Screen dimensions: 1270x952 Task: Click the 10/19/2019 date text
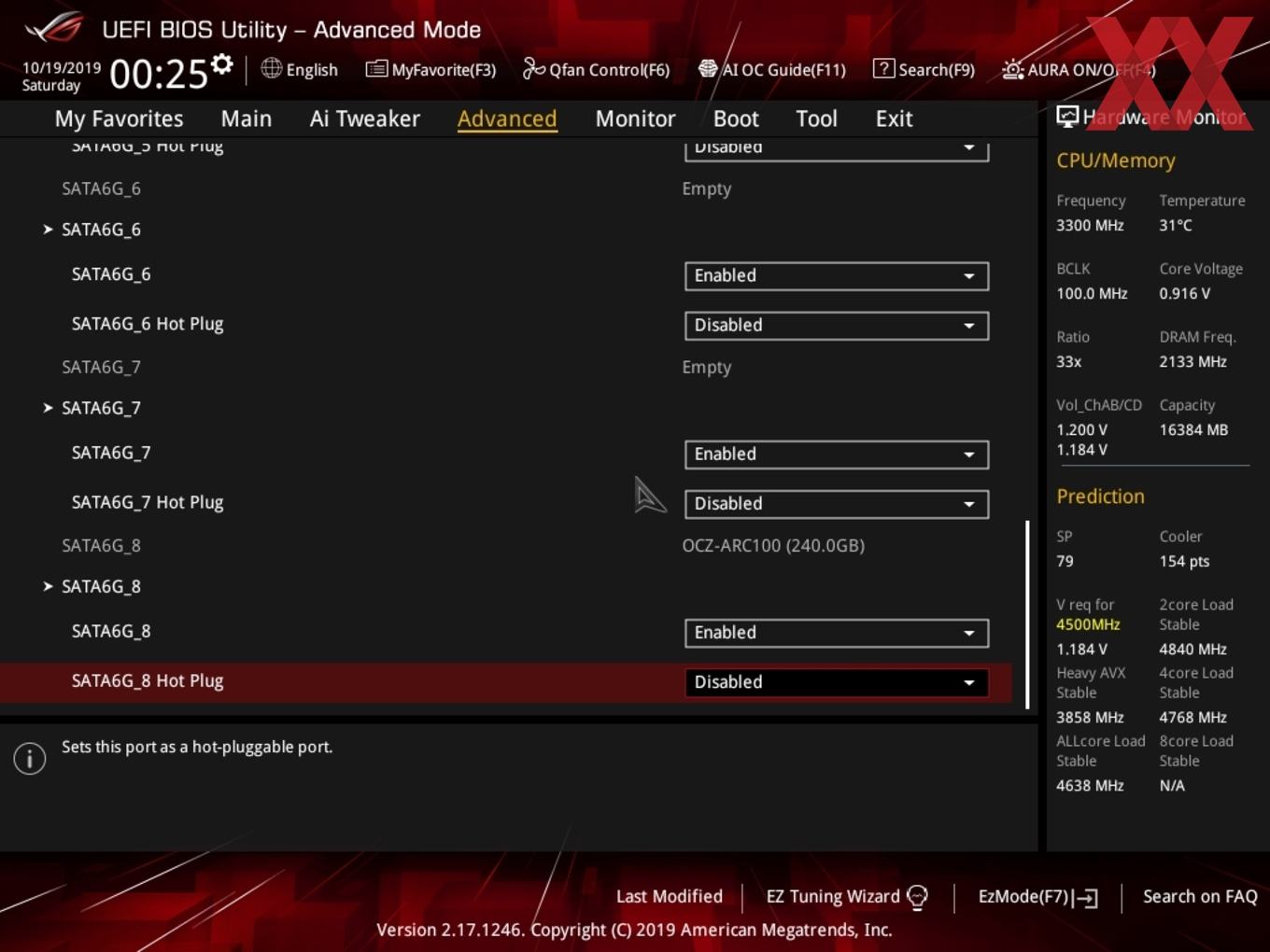(62, 68)
